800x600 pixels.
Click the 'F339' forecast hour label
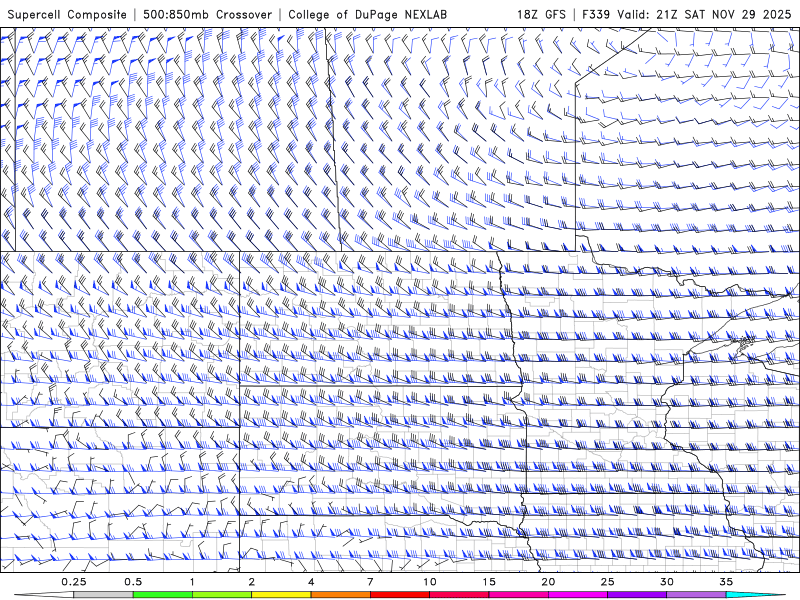coord(596,14)
